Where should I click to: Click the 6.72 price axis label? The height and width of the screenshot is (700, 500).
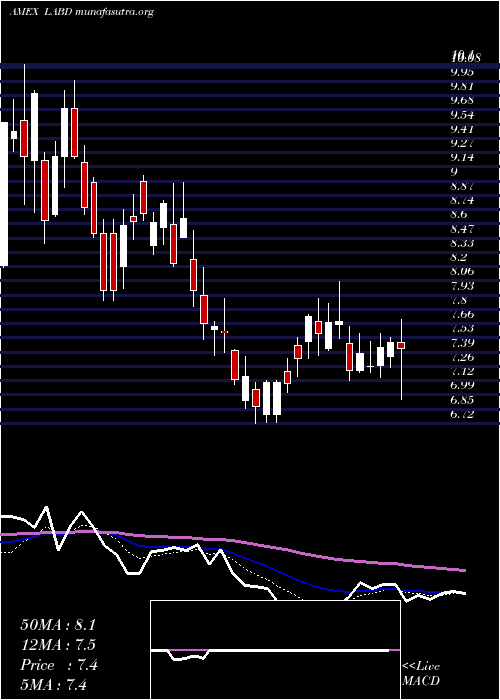(x=462, y=414)
